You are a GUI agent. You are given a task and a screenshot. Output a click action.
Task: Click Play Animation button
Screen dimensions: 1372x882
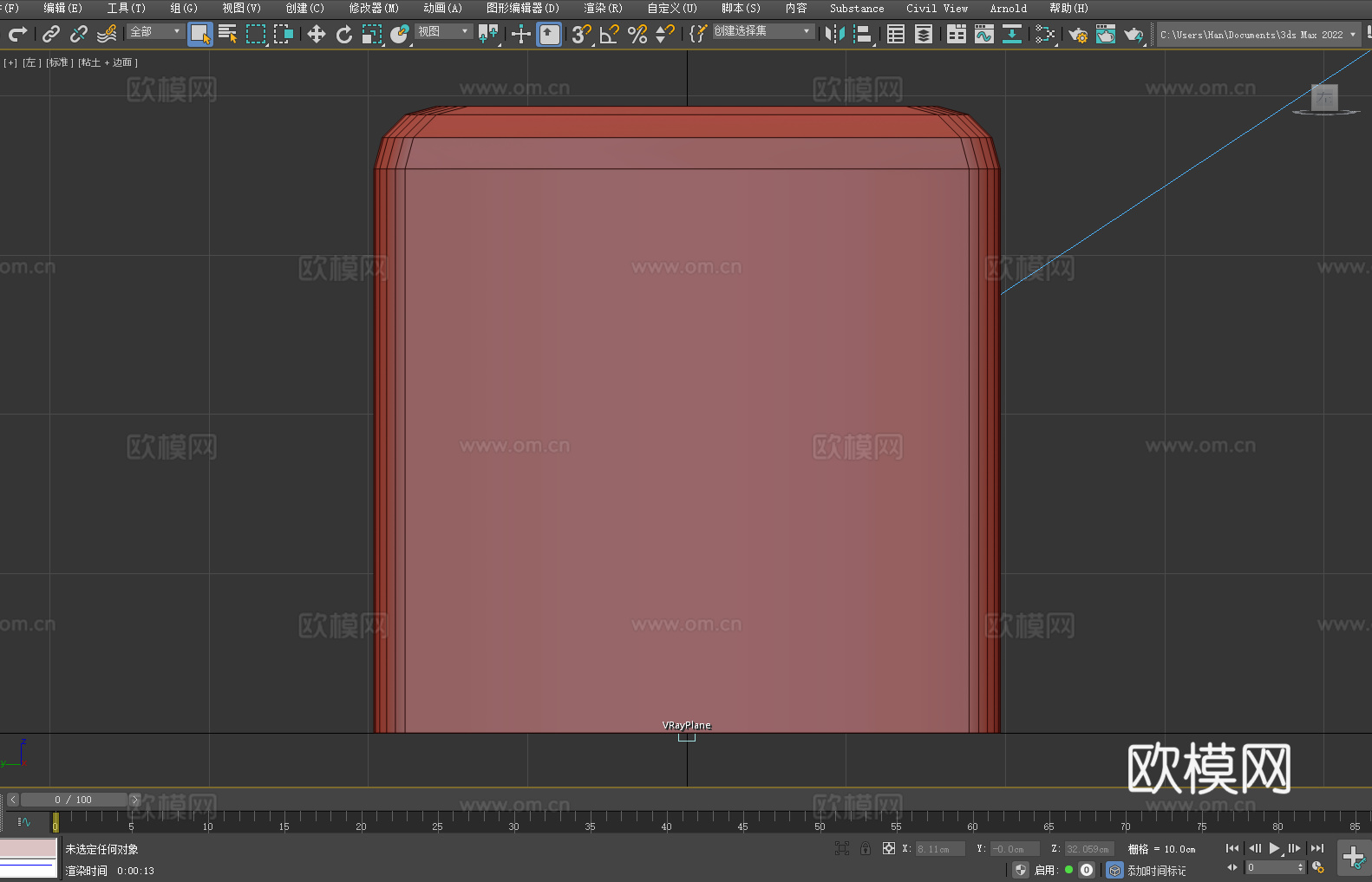(x=1275, y=848)
